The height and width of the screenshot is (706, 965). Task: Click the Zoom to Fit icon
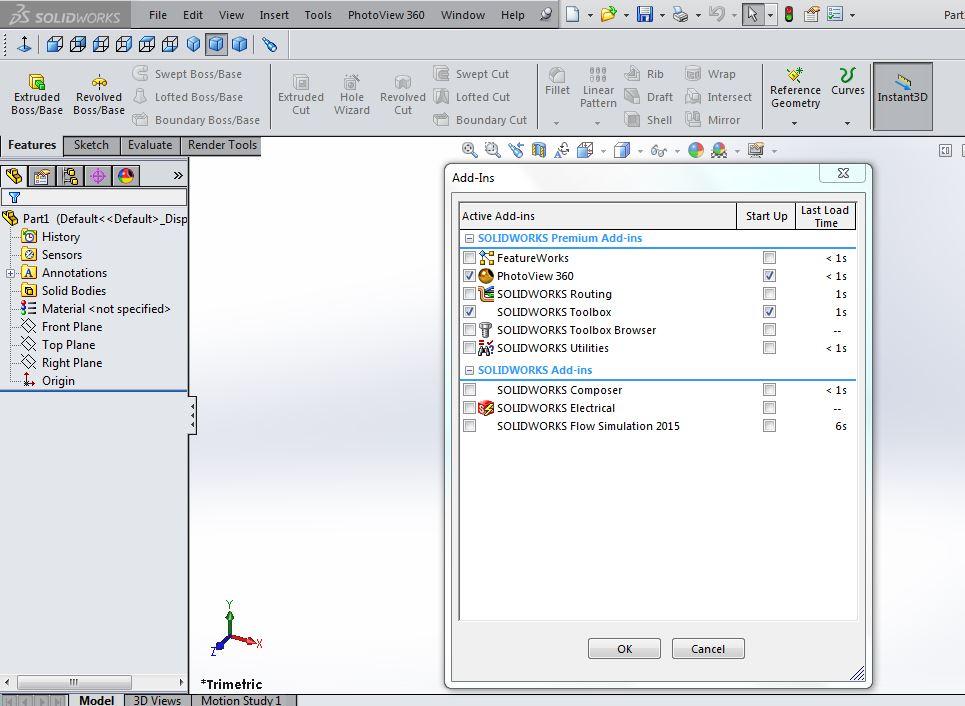[469, 150]
